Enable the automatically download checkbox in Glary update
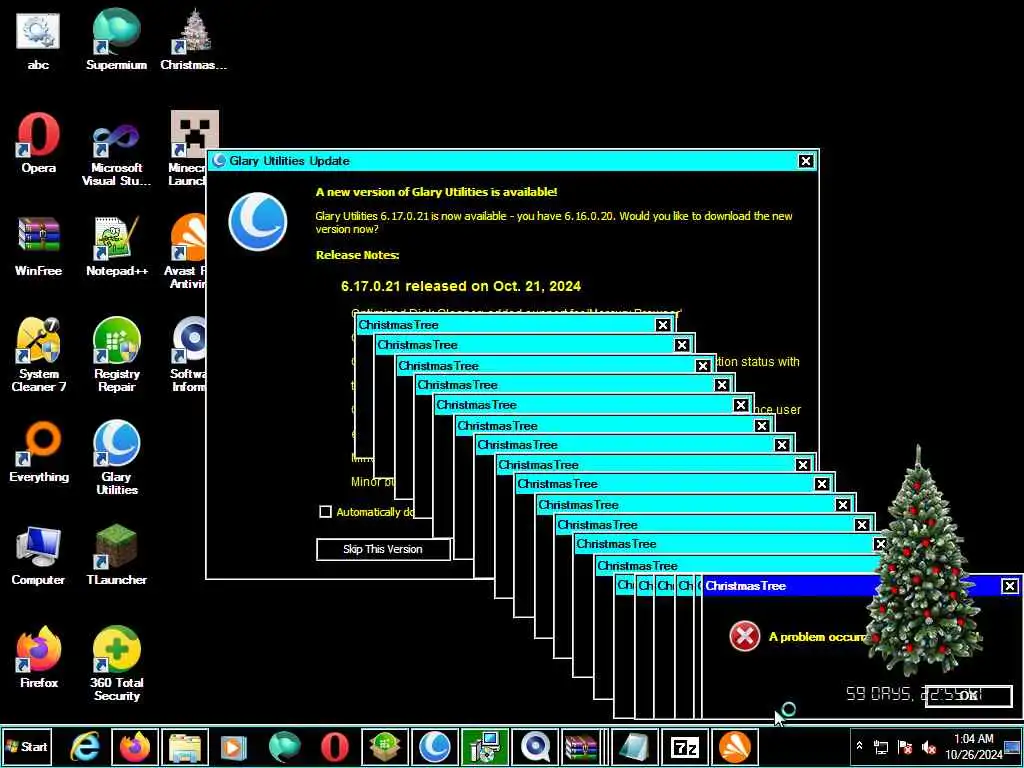The height and width of the screenshot is (768, 1024). coord(325,512)
